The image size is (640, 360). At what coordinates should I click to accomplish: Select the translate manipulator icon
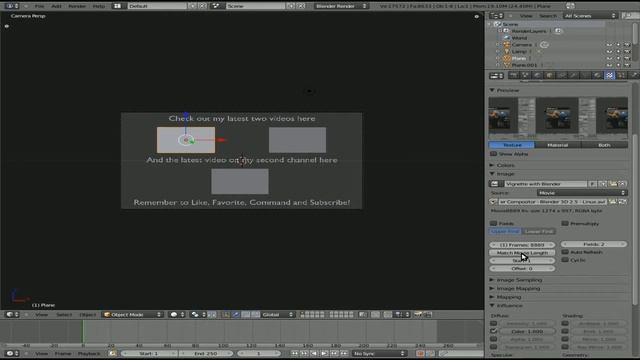(x=236, y=315)
